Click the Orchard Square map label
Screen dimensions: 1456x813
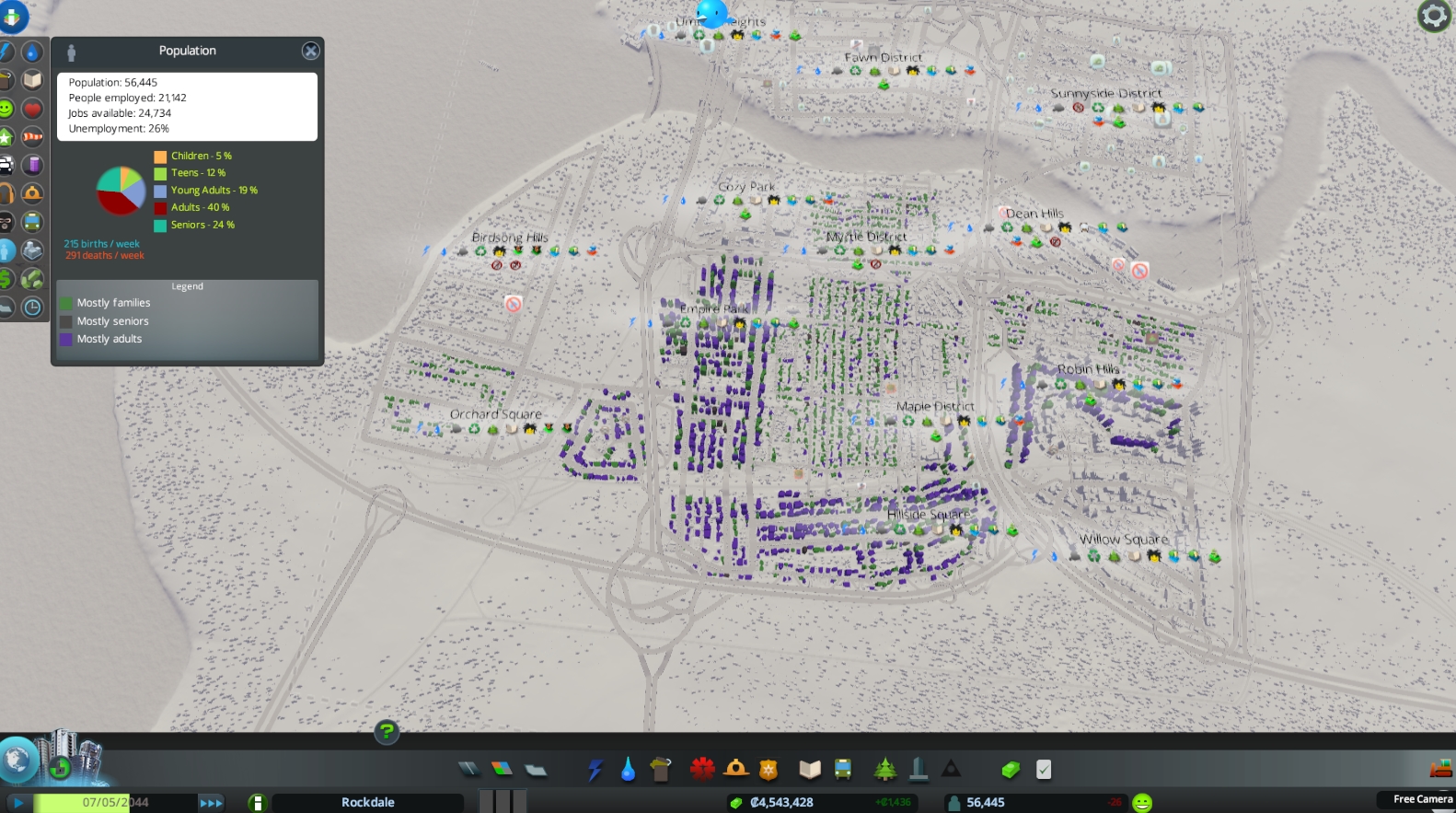(496, 414)
